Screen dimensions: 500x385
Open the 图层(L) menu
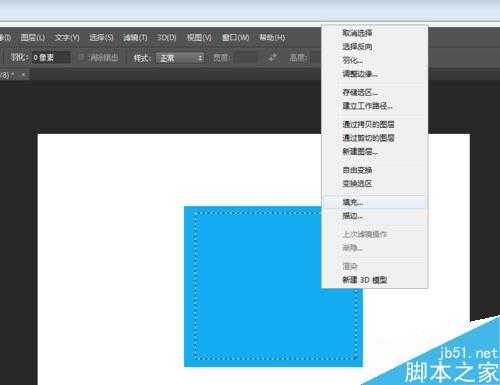[33, 37]
